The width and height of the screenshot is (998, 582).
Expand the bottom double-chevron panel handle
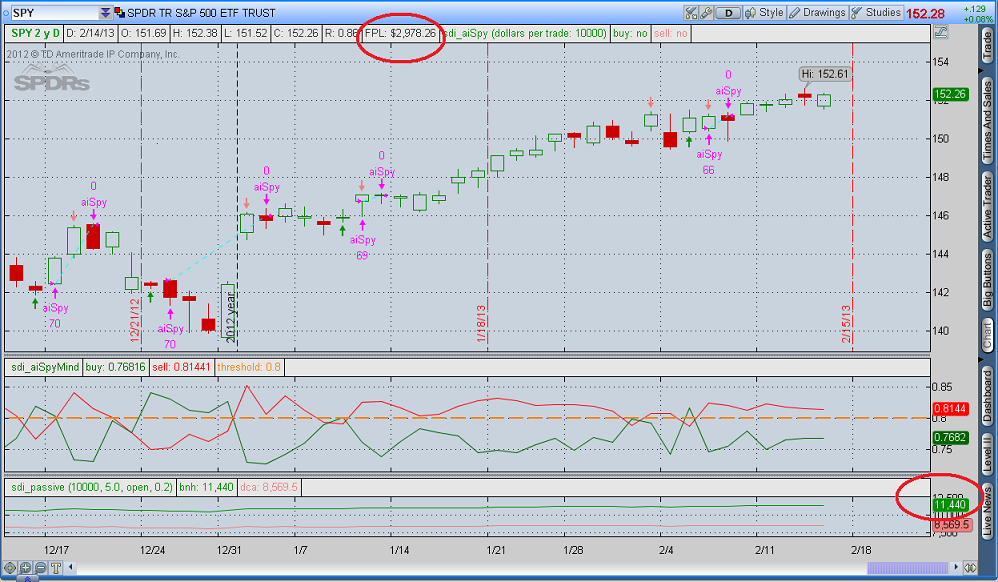pos(27,579)
